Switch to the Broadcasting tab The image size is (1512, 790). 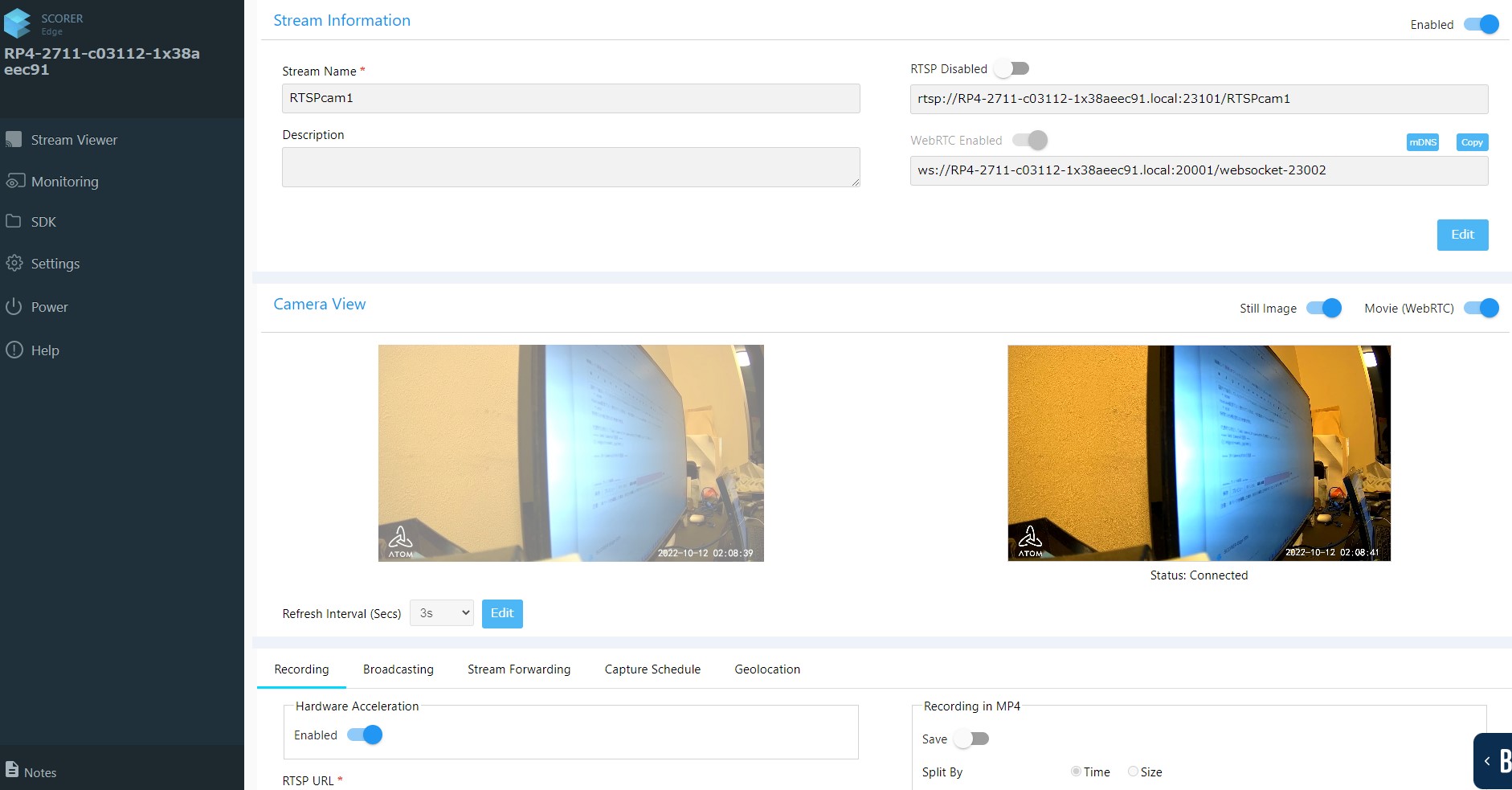398,669
